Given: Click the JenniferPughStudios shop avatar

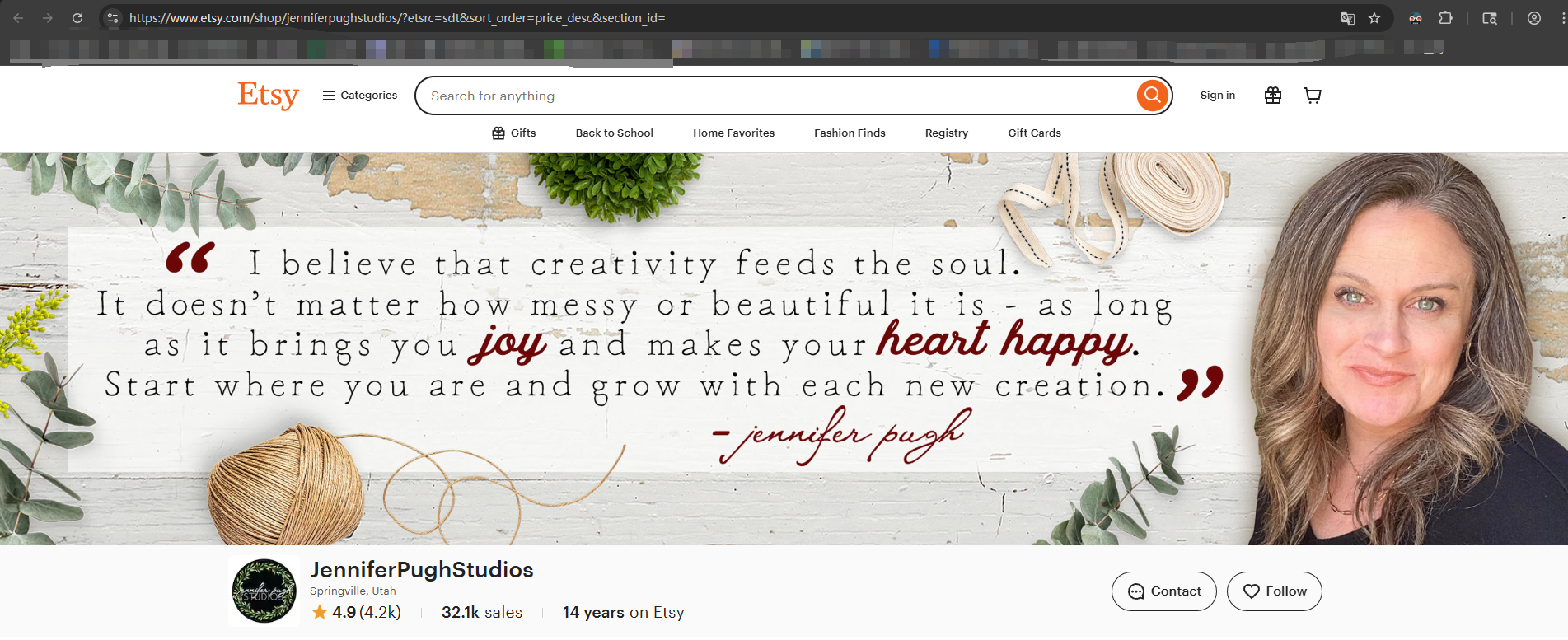Looking at the screenshot, I should [264, 591].
